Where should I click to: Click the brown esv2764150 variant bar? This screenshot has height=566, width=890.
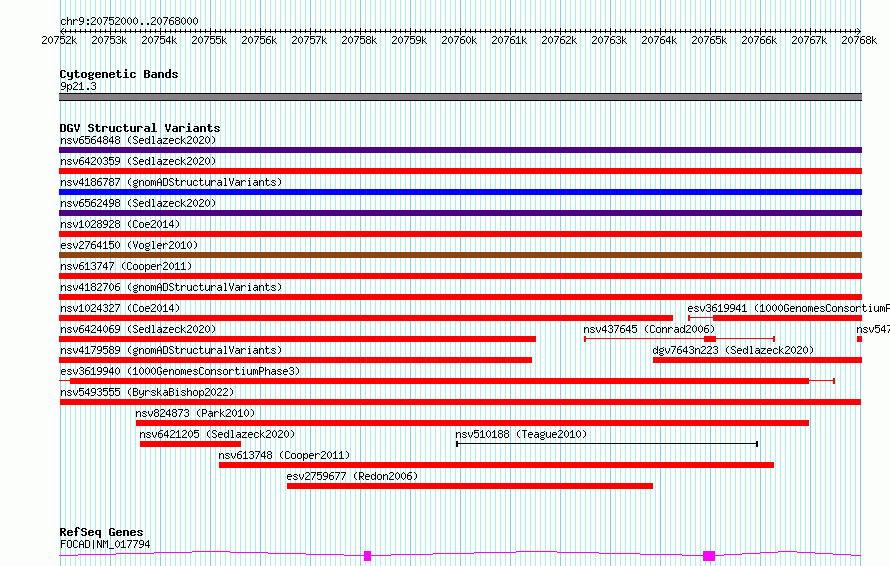pos(460,255)
